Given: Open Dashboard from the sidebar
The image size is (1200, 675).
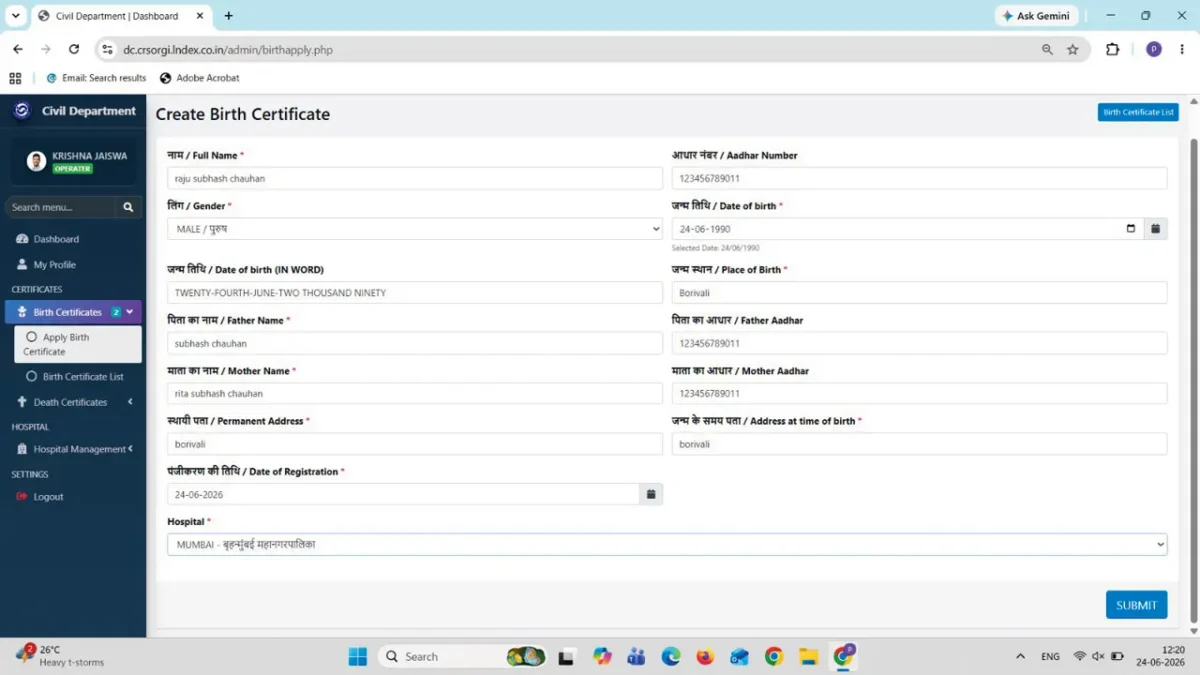Looking at the screenshot, I should pyautogui.click(x=56, y=239).
